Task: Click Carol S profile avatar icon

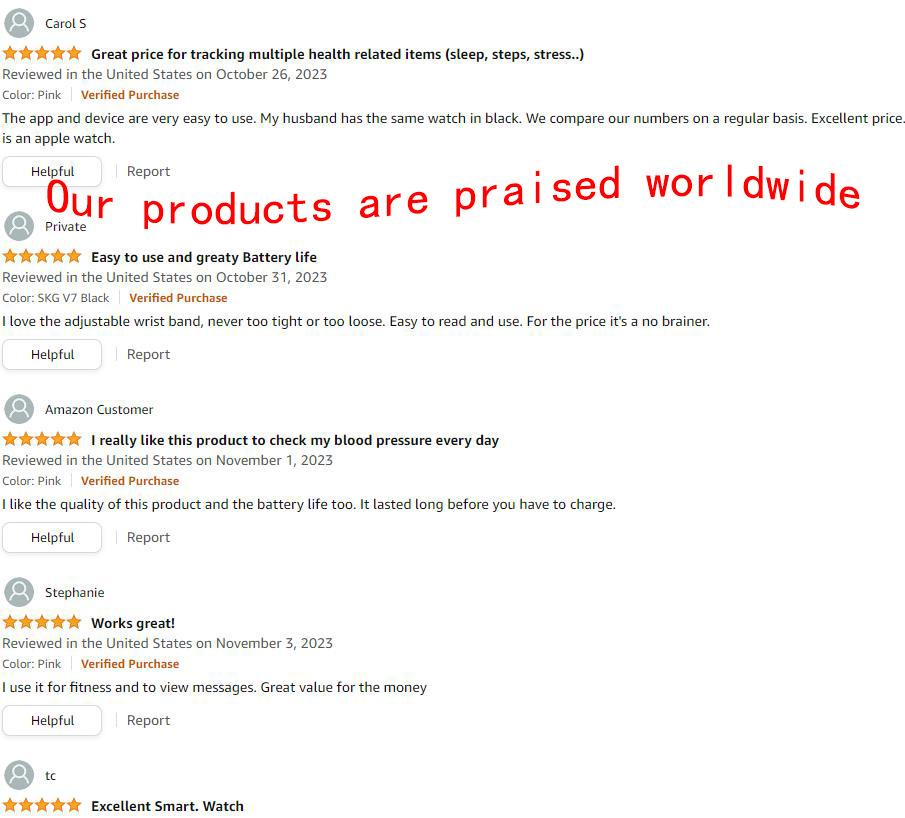Action: click(19, 23)
